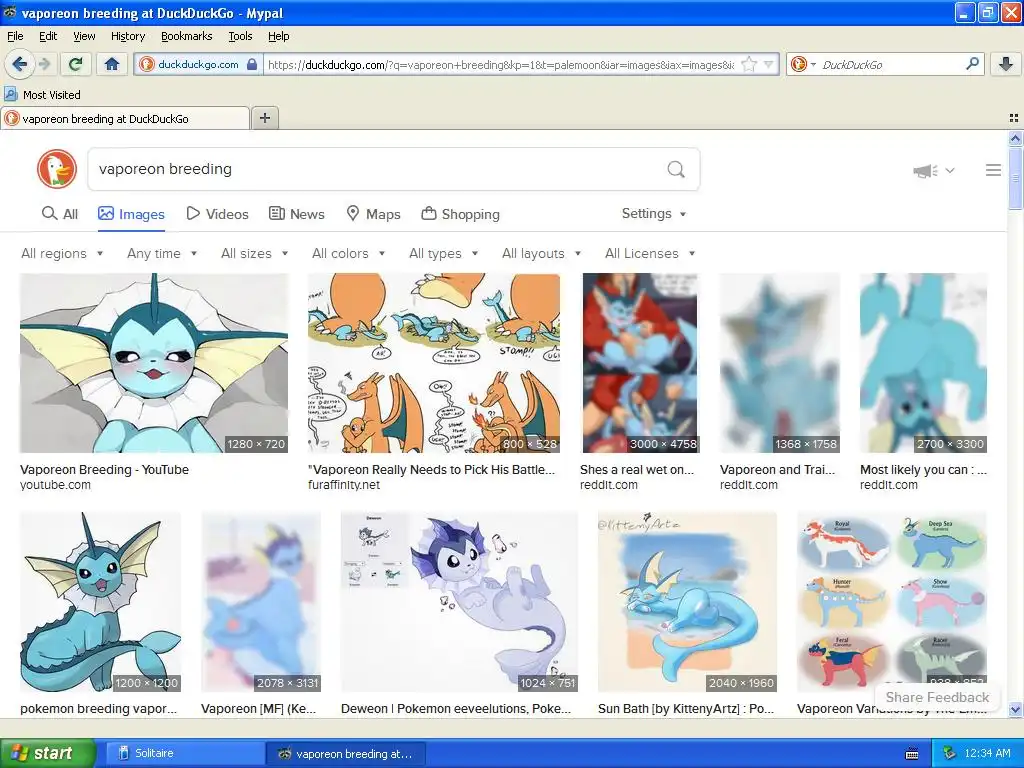The height and width of the screenshot is (768, 1024).
Task: Switch to the Videos tab
Action: 217,214
